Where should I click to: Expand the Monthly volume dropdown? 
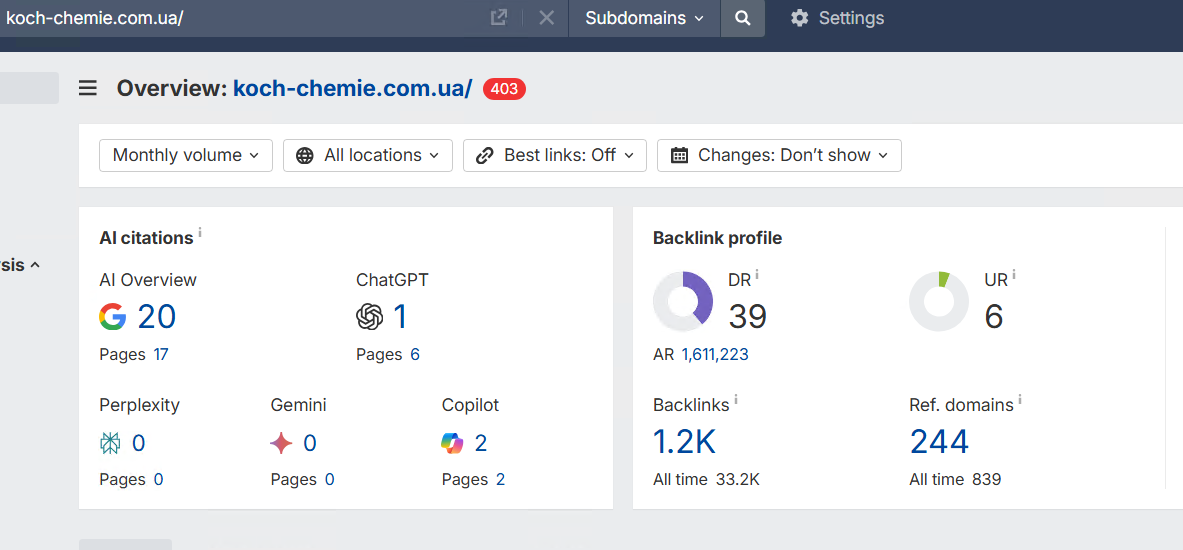tap(186, 155)
